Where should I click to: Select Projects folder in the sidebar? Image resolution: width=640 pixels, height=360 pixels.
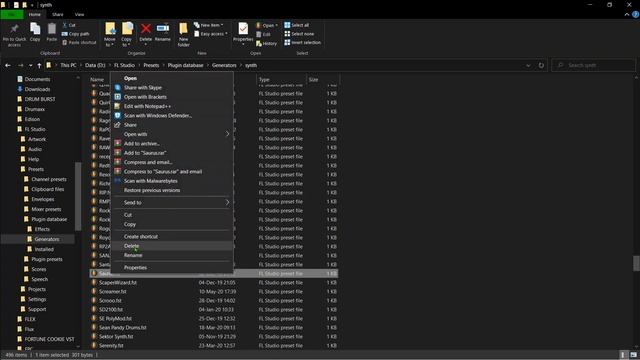coord(37,289)
